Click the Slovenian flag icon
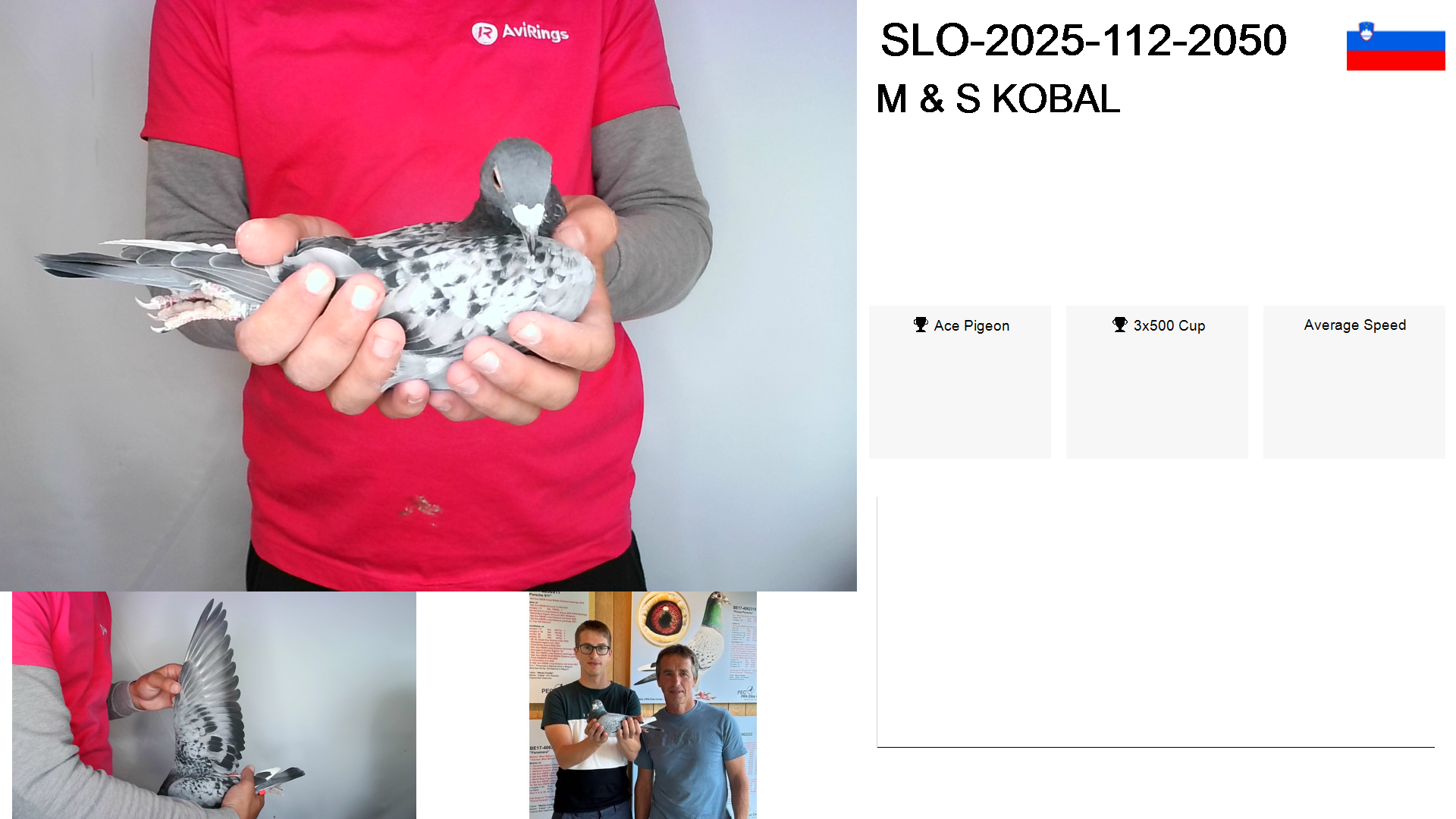The image size is (1456, 819). click(1395, 46)
